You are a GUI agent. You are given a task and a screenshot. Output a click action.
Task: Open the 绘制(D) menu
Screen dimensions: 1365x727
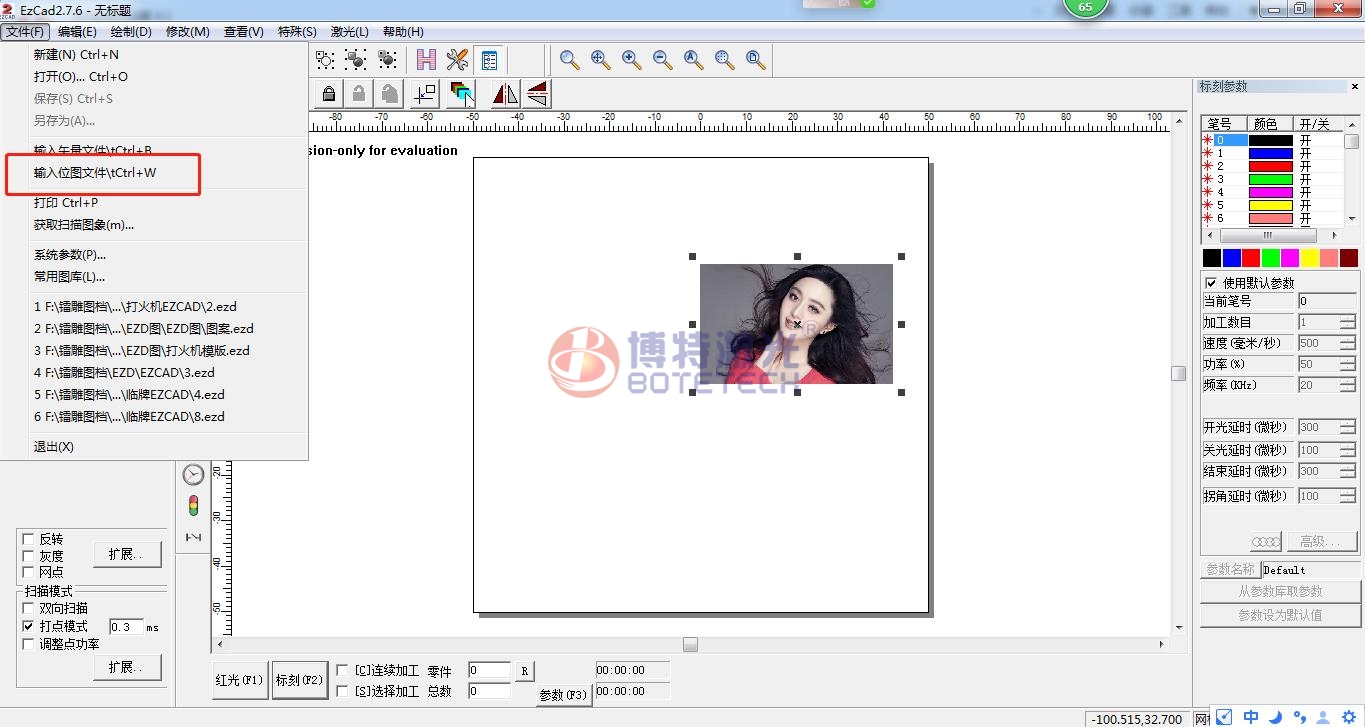click(x=131, y=32)
